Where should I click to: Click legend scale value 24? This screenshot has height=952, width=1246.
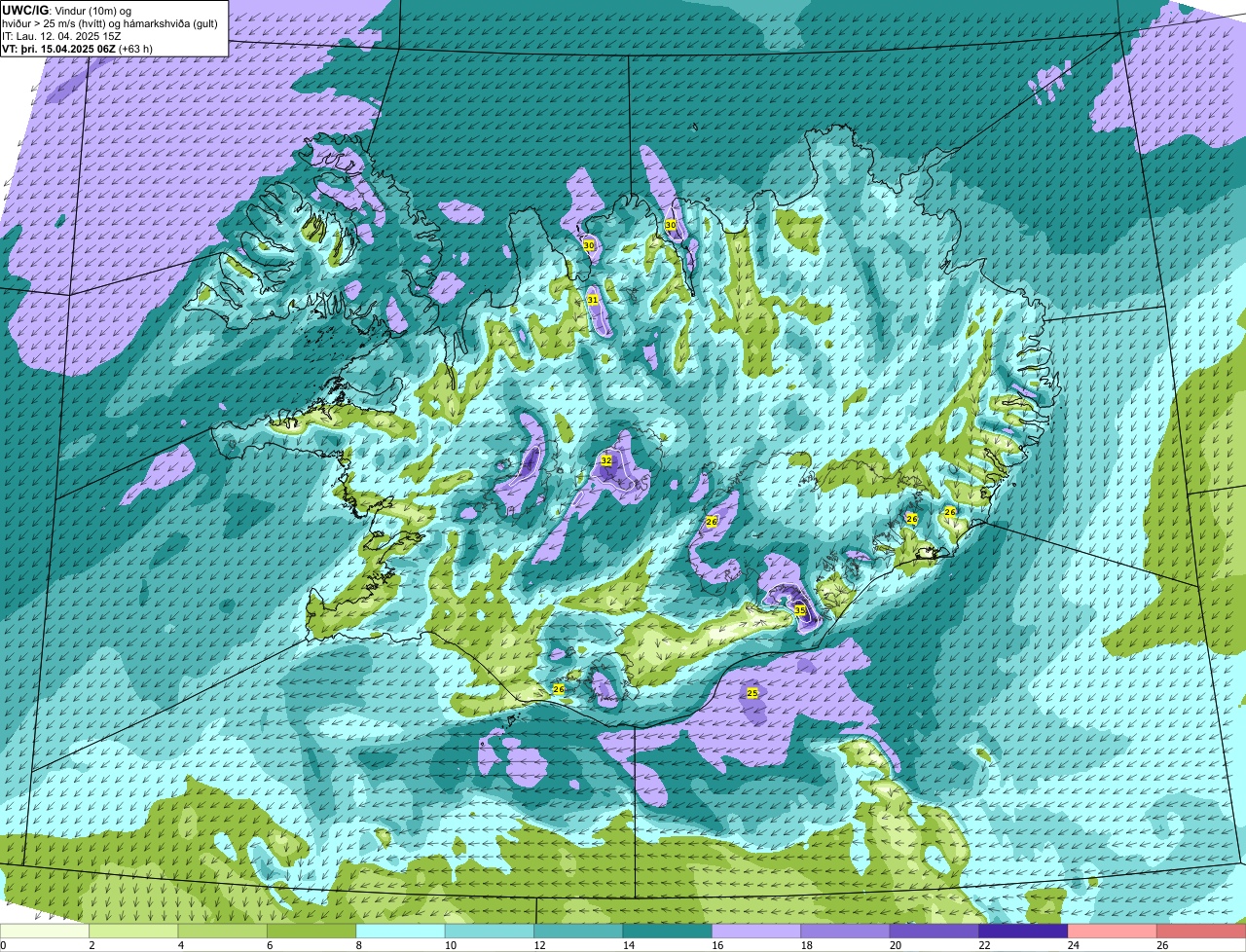coord(1073,945)
